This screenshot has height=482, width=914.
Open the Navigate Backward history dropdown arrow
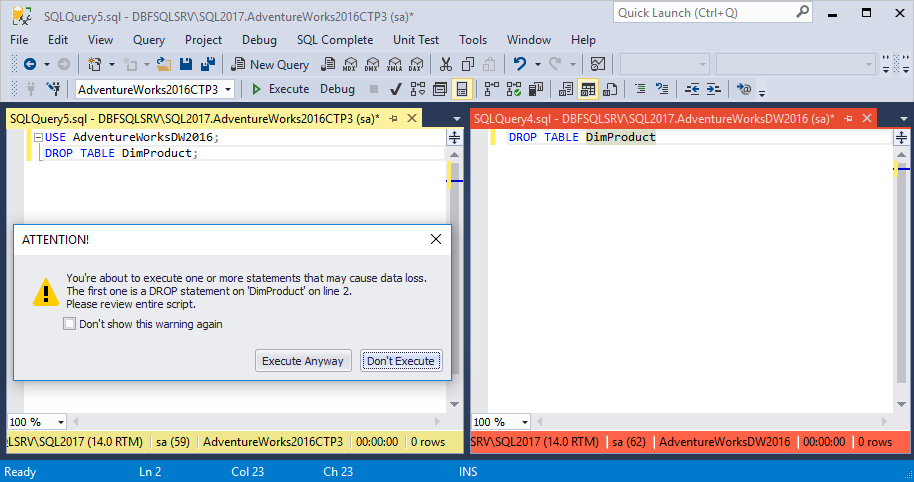(x=47, y=64)
